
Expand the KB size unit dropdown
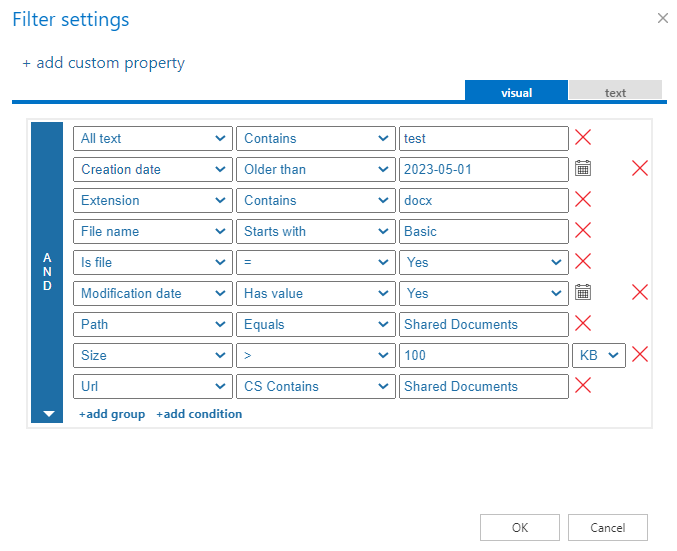598,355
